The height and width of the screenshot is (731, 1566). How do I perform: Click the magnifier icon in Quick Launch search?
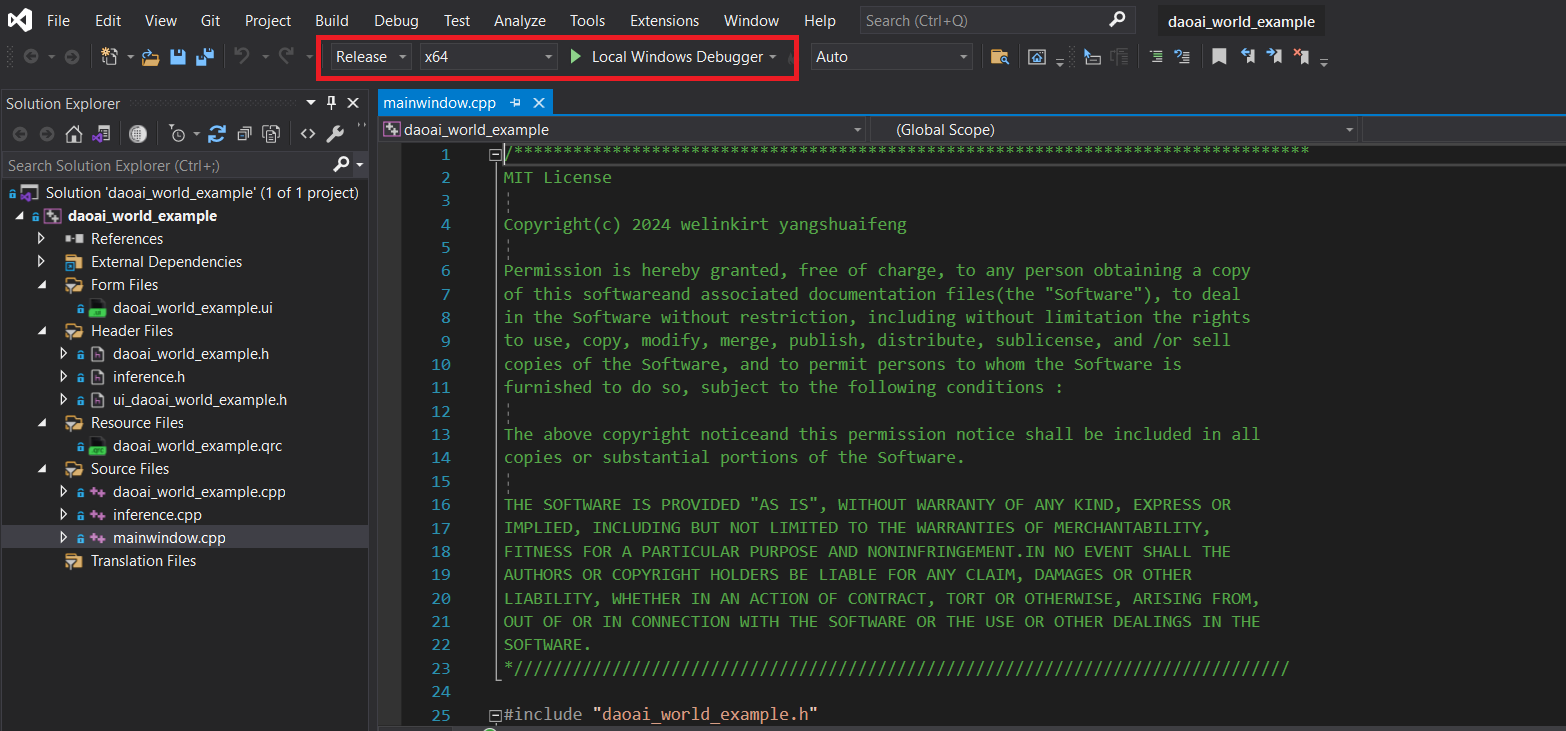[1117, 20]
